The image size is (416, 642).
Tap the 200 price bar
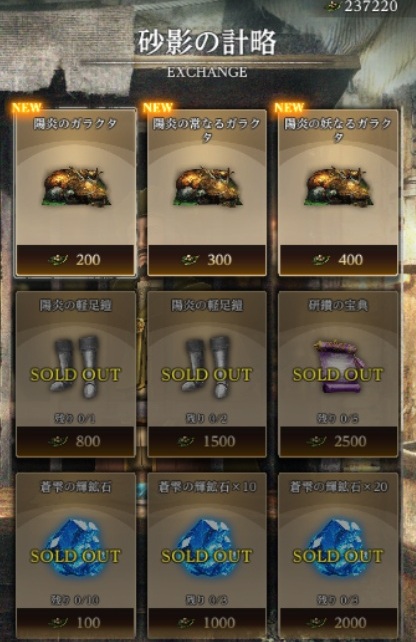(76, 260)
